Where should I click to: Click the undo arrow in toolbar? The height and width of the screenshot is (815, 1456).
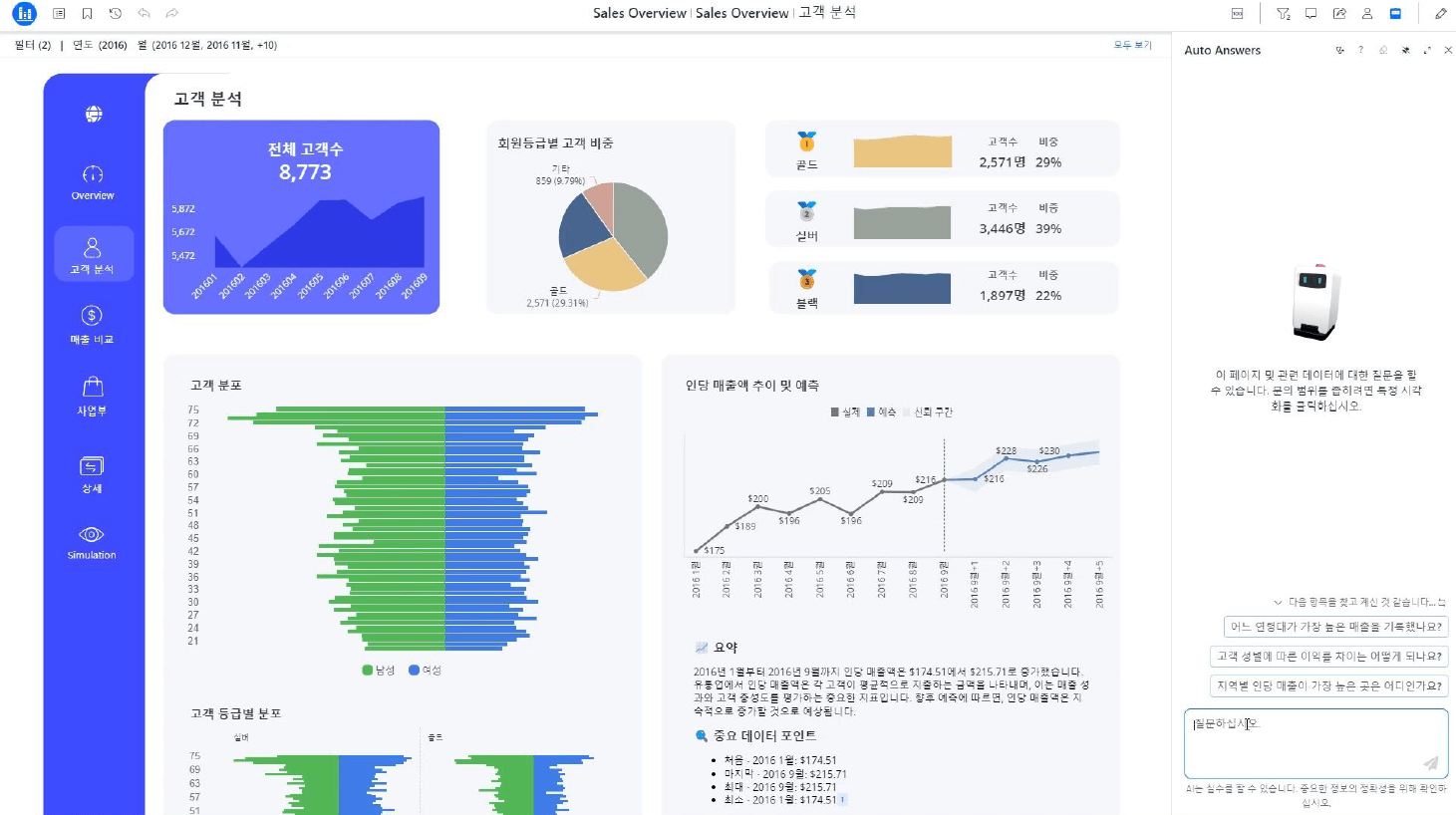coord(145,14)
